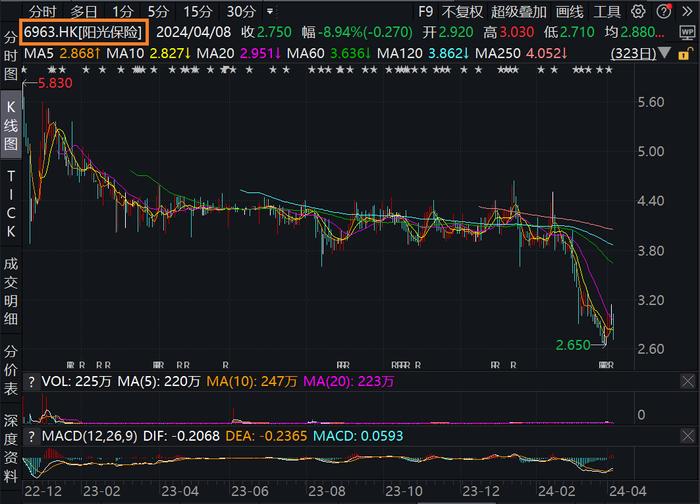Image resolution: width=700 pixels, height=504 pixels.
Task: Switch to the 15分 period tab
Action: point(197,12)
